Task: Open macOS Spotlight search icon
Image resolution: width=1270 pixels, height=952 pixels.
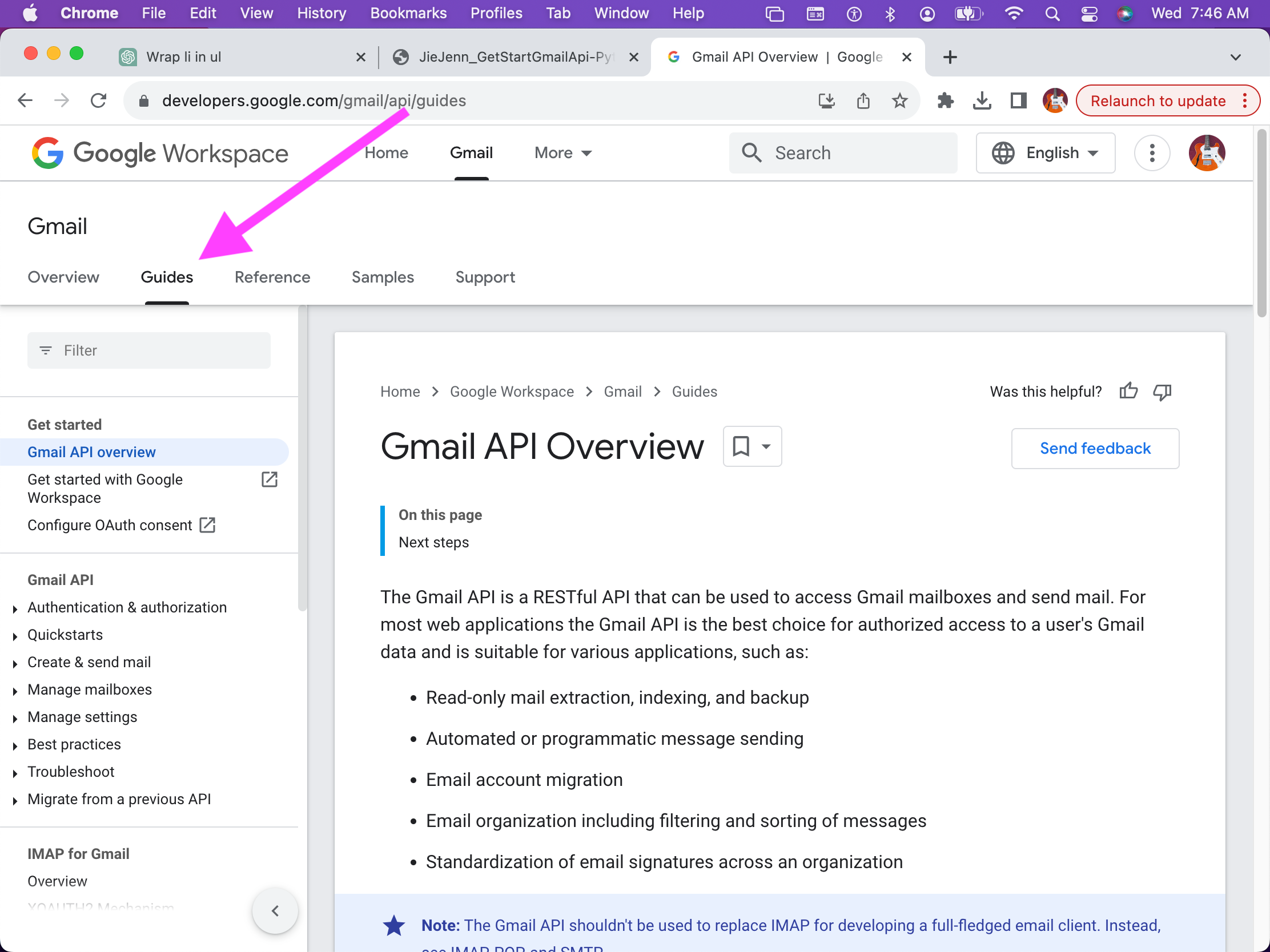Action: coord(1052,14)
